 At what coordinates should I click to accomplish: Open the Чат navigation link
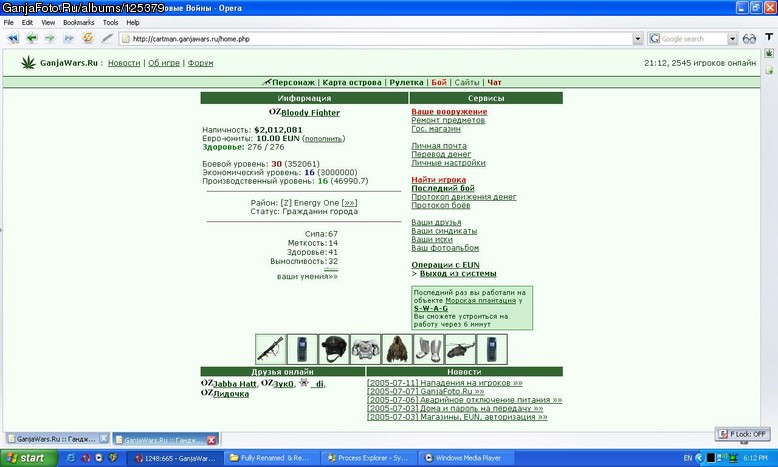(x=494, y=82)
